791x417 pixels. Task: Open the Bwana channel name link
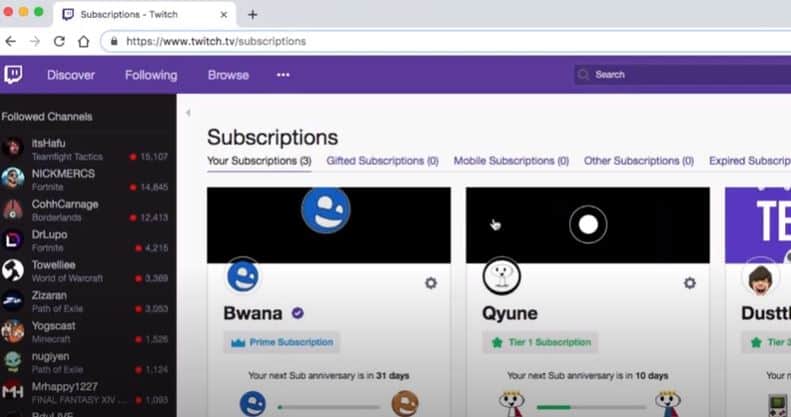(x=253, y=313)
